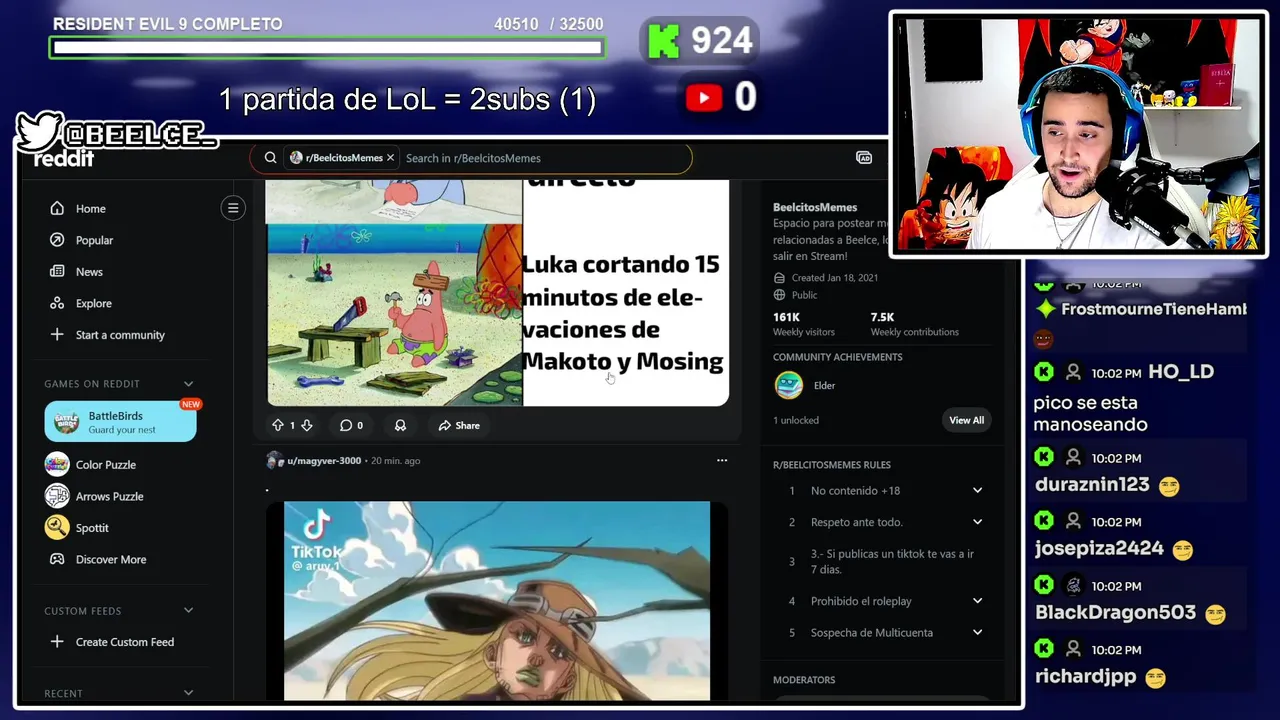Click duraznin123 username in chat
This screenshot has height=720, width=1280.
[x=1092, y=485]
